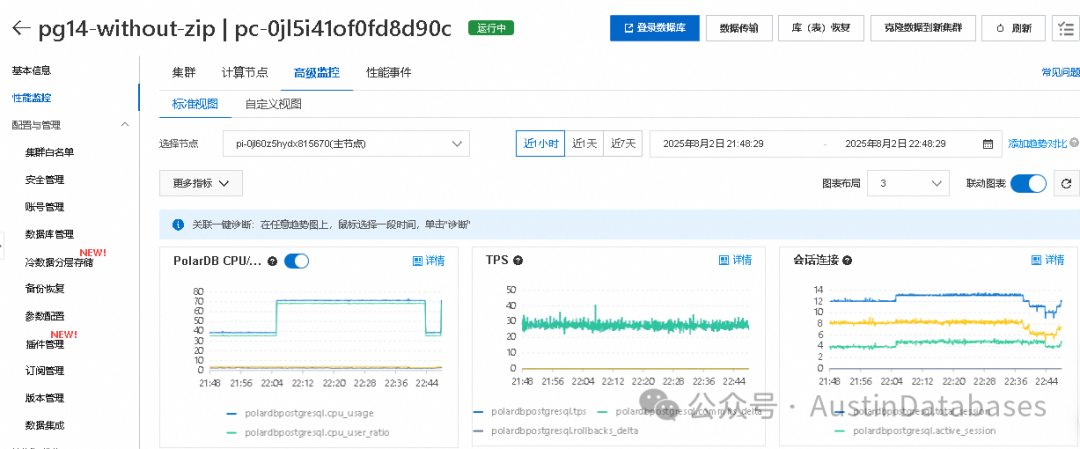The width and height of the screenshot is (1080, 449).
Task: Open the 选择节点 dropdown
Action: click(346, 144)
